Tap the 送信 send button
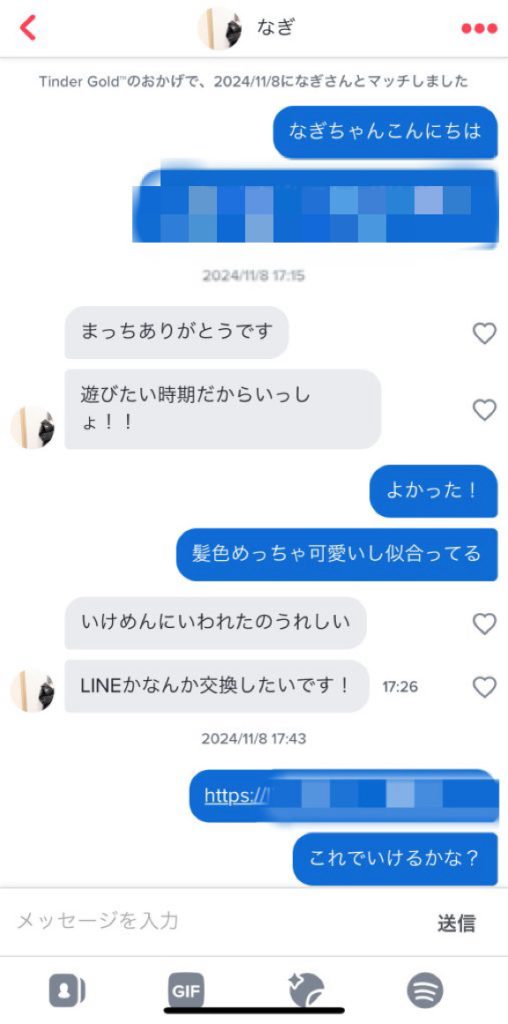This screenshot has width=508, height=1024. (456, 923)
